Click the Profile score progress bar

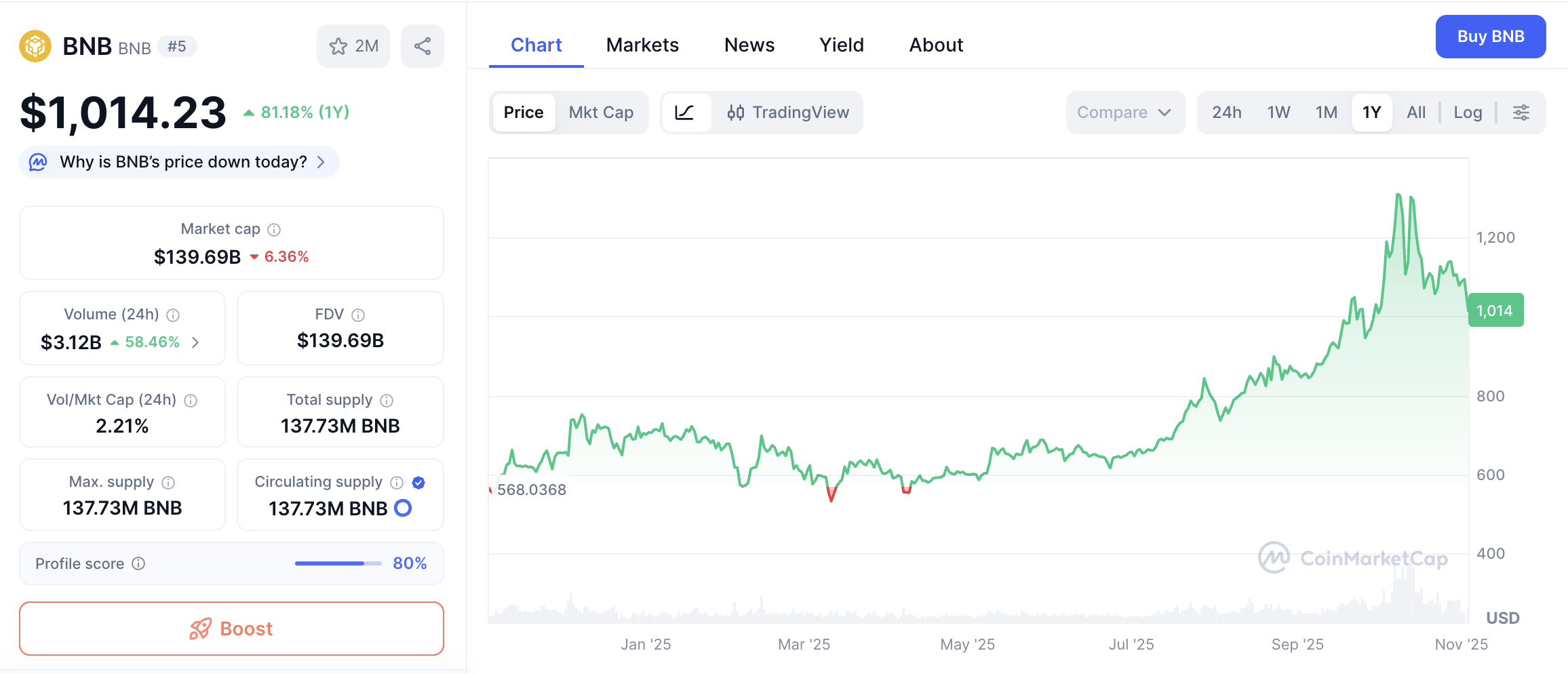pyautogui.click(x=338, y=563)
